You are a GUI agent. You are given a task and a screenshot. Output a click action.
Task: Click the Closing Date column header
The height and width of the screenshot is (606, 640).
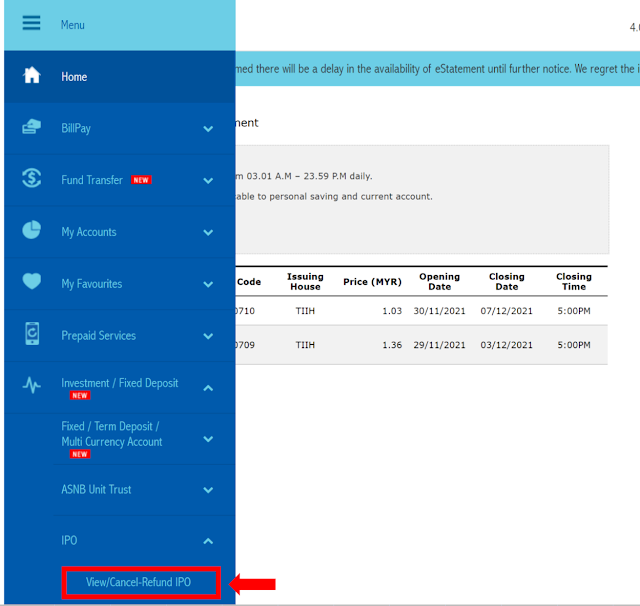coord(507,282)
